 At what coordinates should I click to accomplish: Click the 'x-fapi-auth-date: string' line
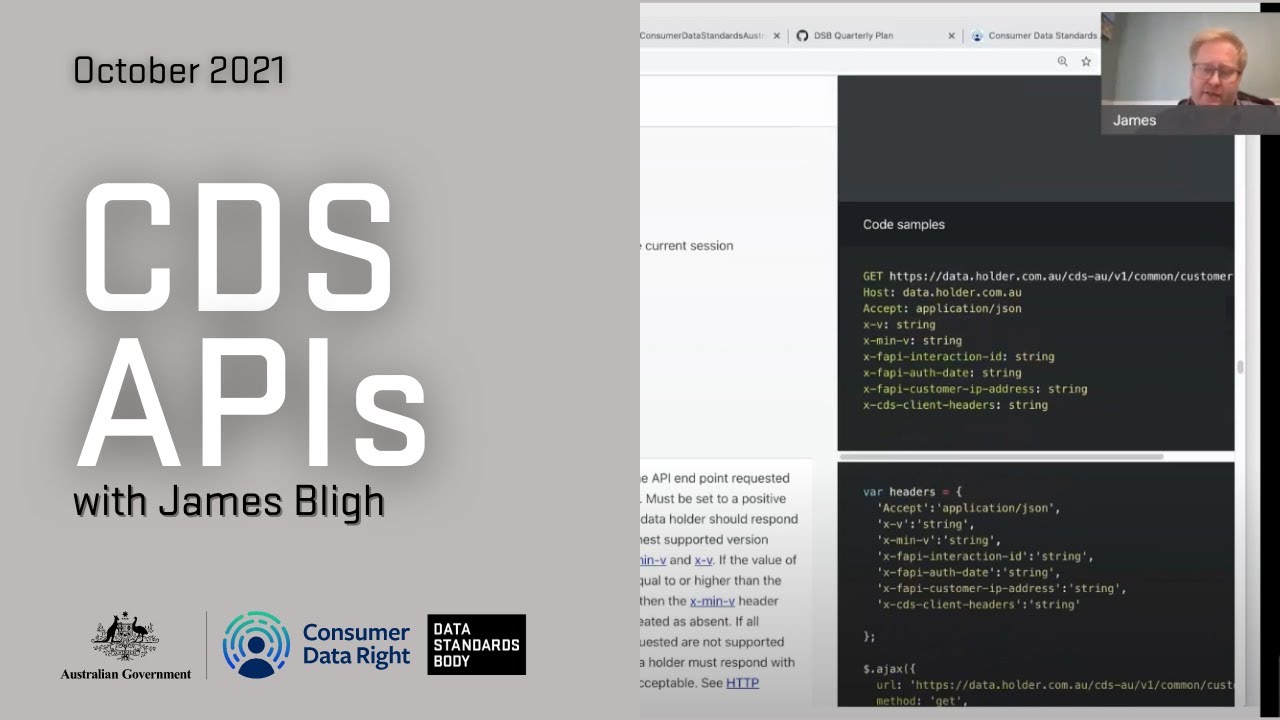(942, 372)
